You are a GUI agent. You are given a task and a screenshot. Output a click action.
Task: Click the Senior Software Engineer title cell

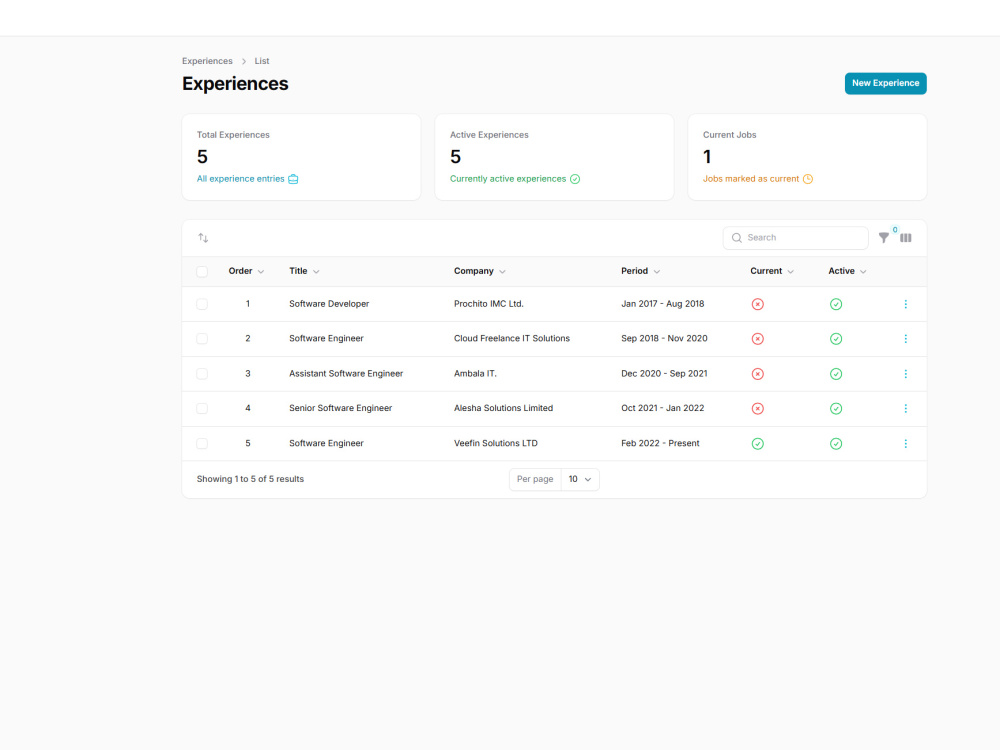tap(341, 408)
